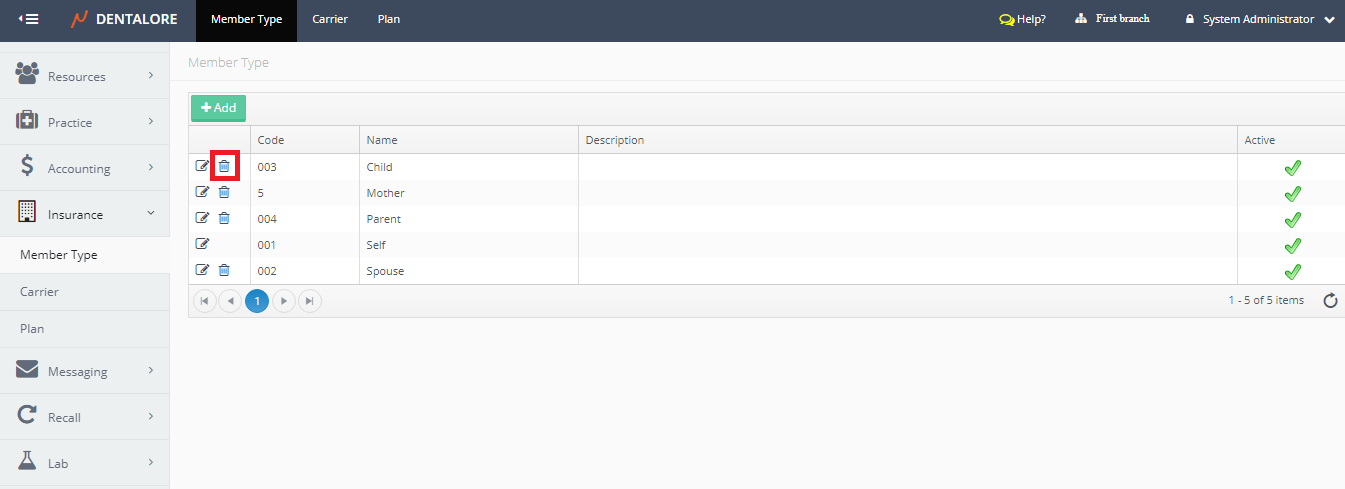
Task: Switch to the Carrier top tab
Action: [330, 19]
